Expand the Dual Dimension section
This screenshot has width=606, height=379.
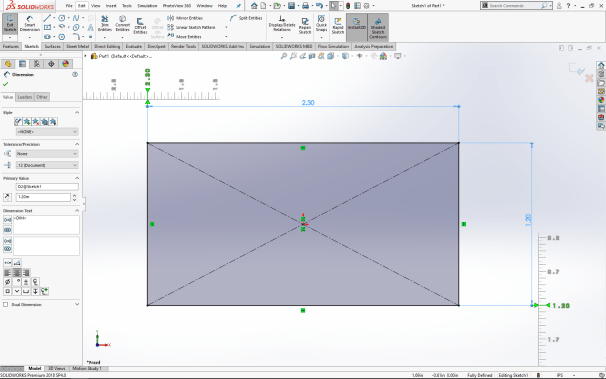pyautogui.click(x=77, y=304)
